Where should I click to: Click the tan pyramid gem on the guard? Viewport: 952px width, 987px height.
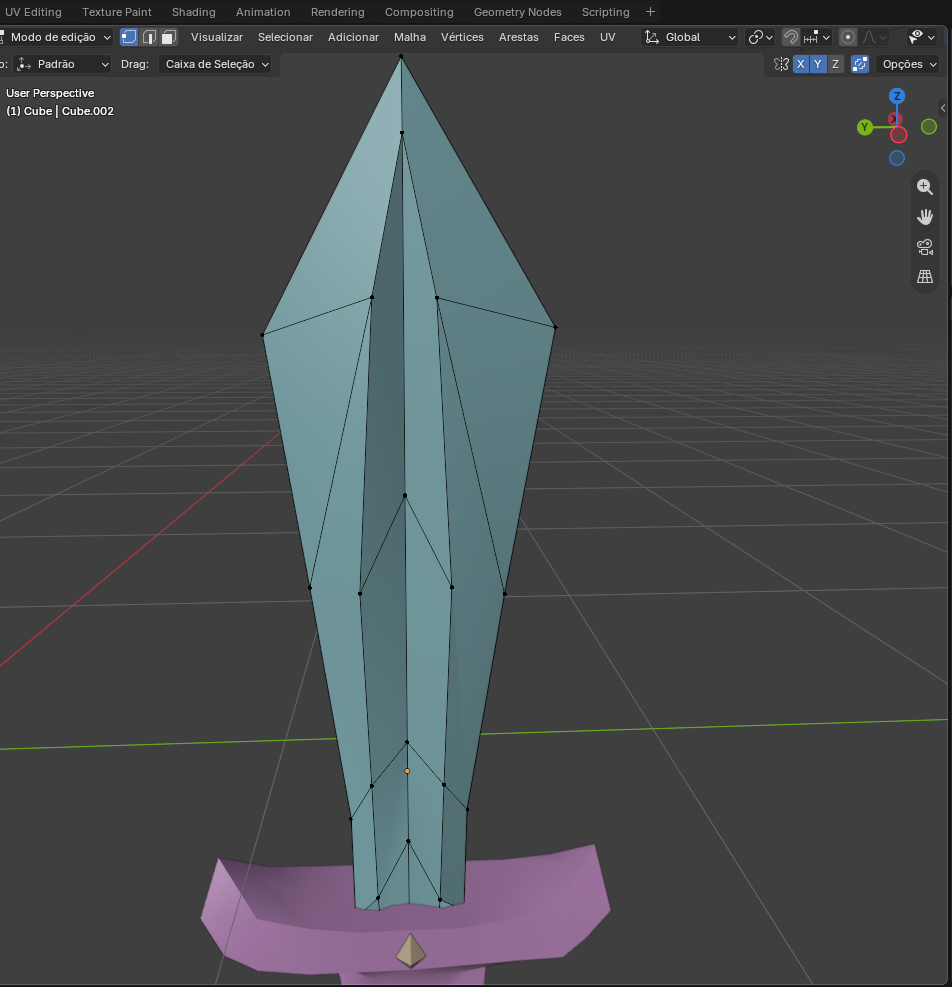point(411,950)
